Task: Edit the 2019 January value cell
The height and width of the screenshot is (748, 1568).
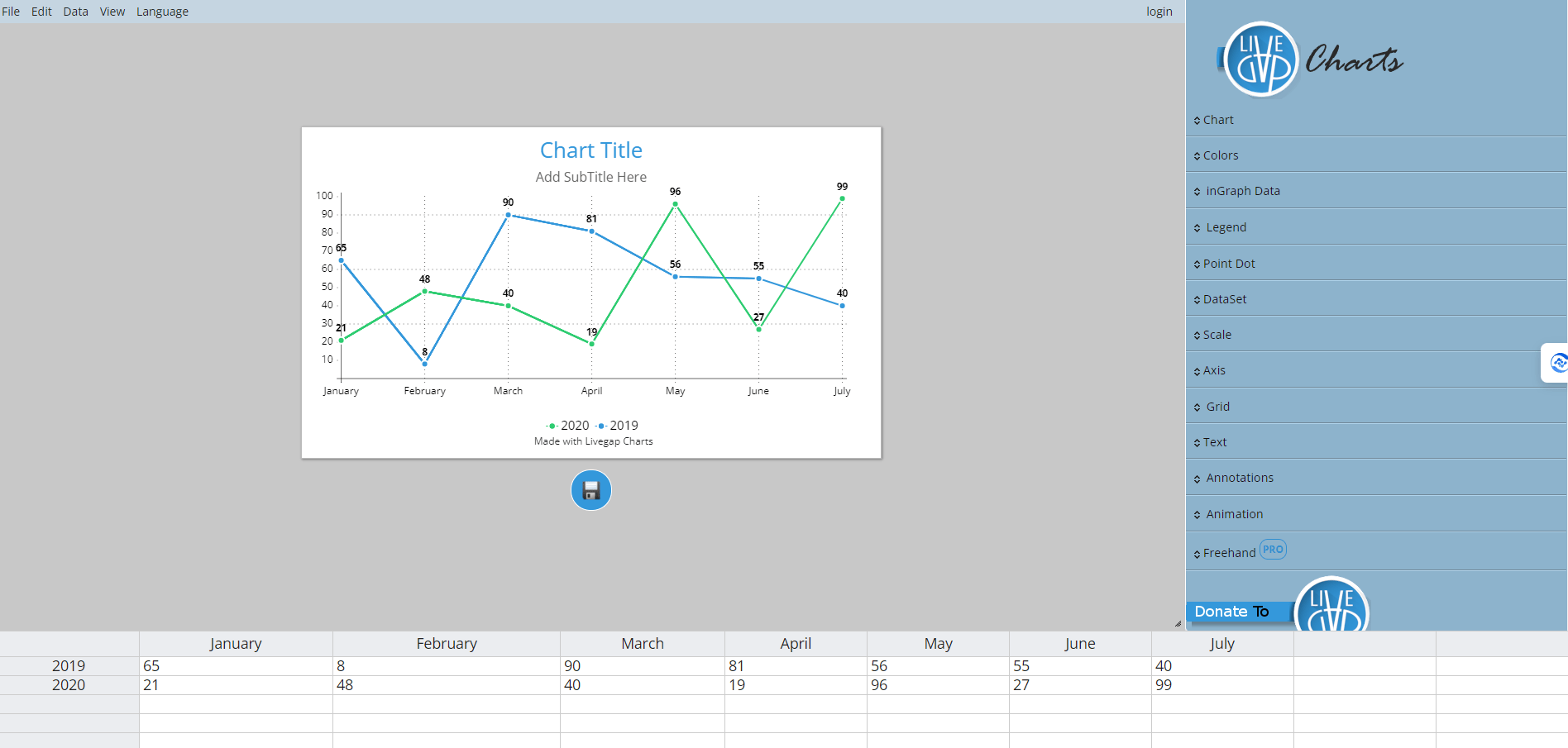Action: [236, 665]
